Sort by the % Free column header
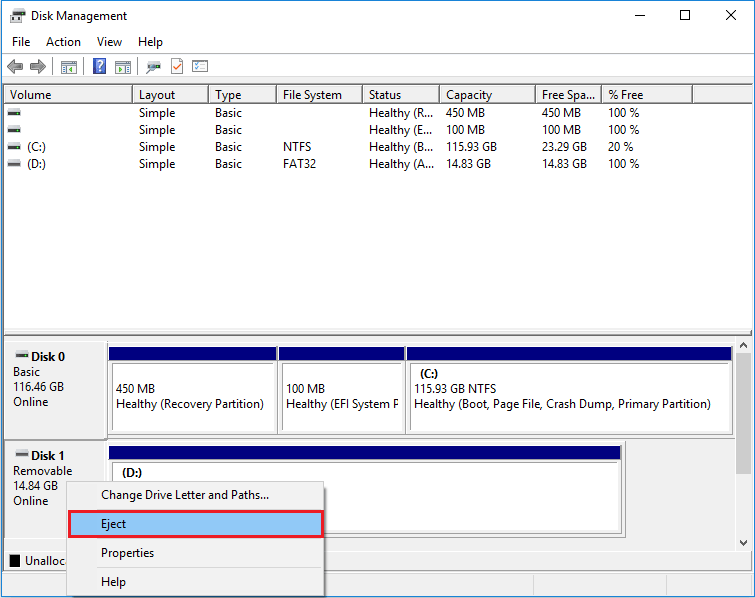 click(648, 94)
